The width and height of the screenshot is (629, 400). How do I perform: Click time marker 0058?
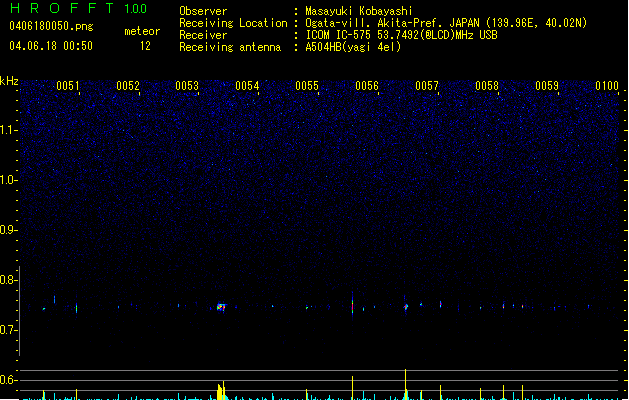487,86
